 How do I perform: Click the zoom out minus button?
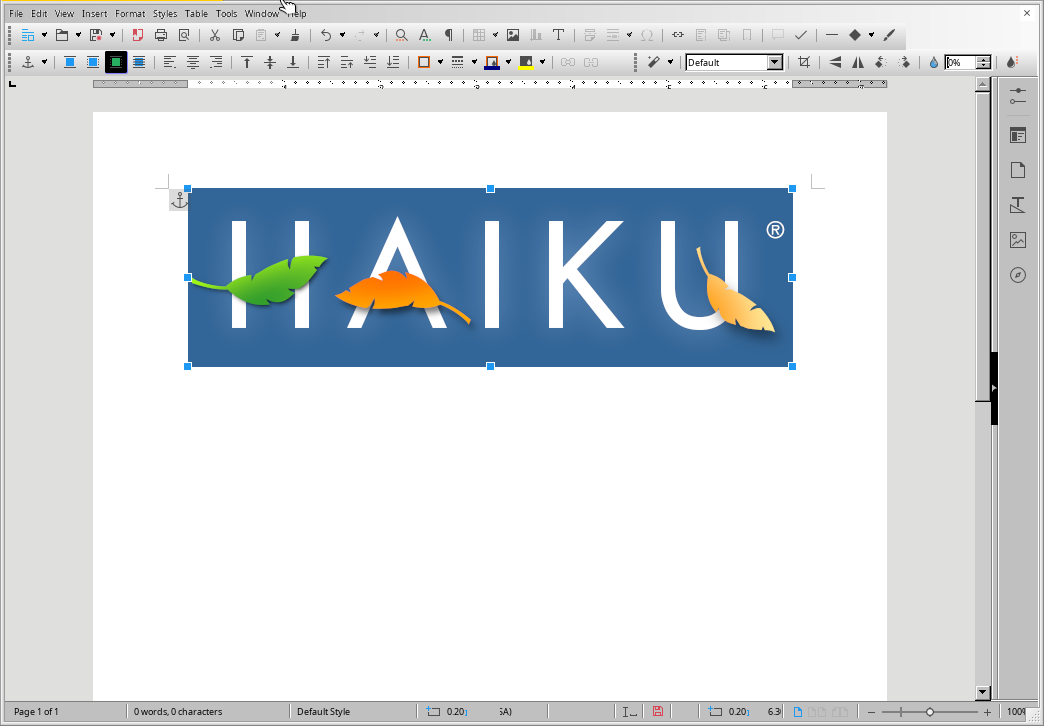[x=871, y=712]
